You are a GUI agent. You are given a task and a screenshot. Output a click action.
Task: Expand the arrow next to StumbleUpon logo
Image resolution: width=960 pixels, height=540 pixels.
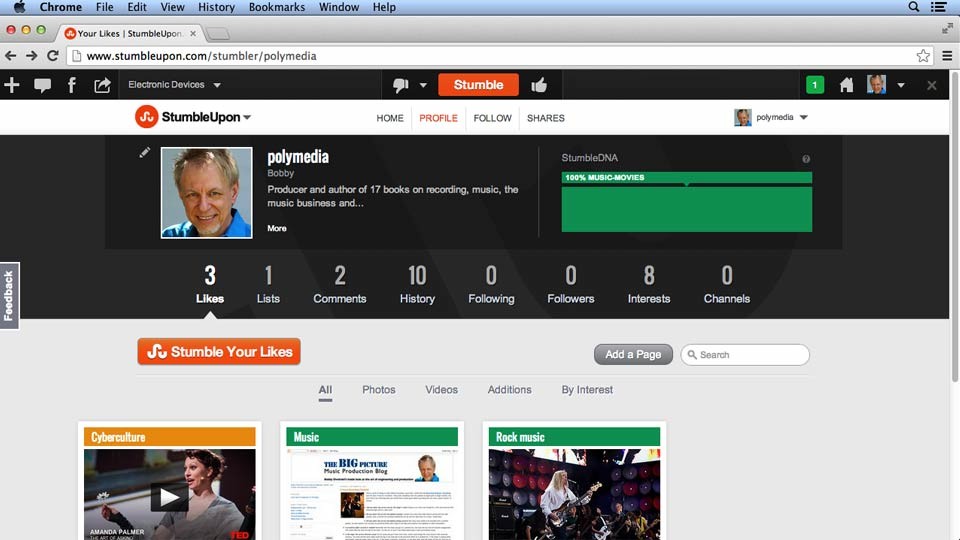247,118
